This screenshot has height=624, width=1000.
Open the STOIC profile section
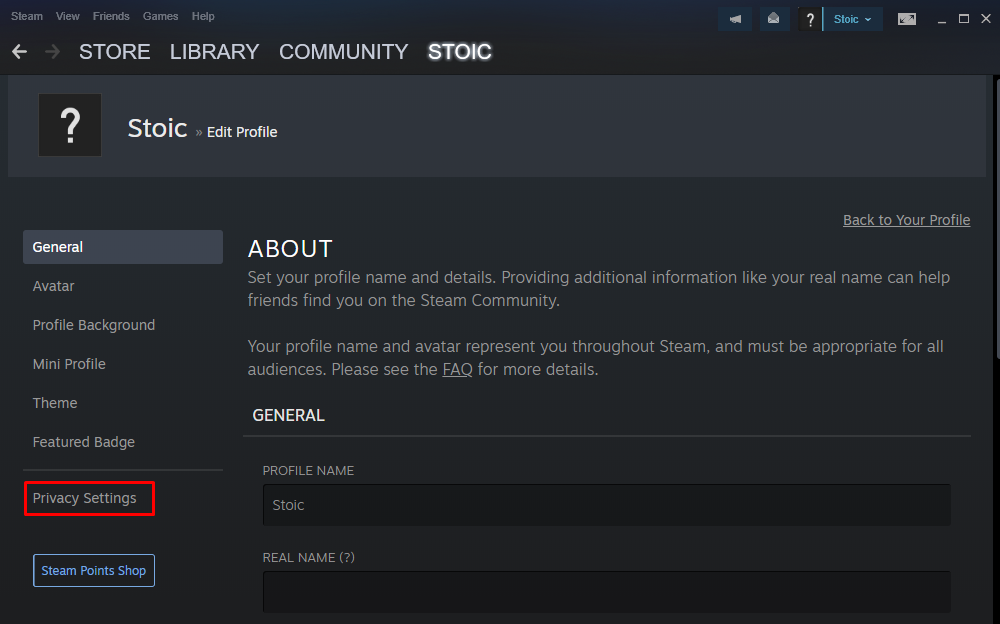pos(460,52)
